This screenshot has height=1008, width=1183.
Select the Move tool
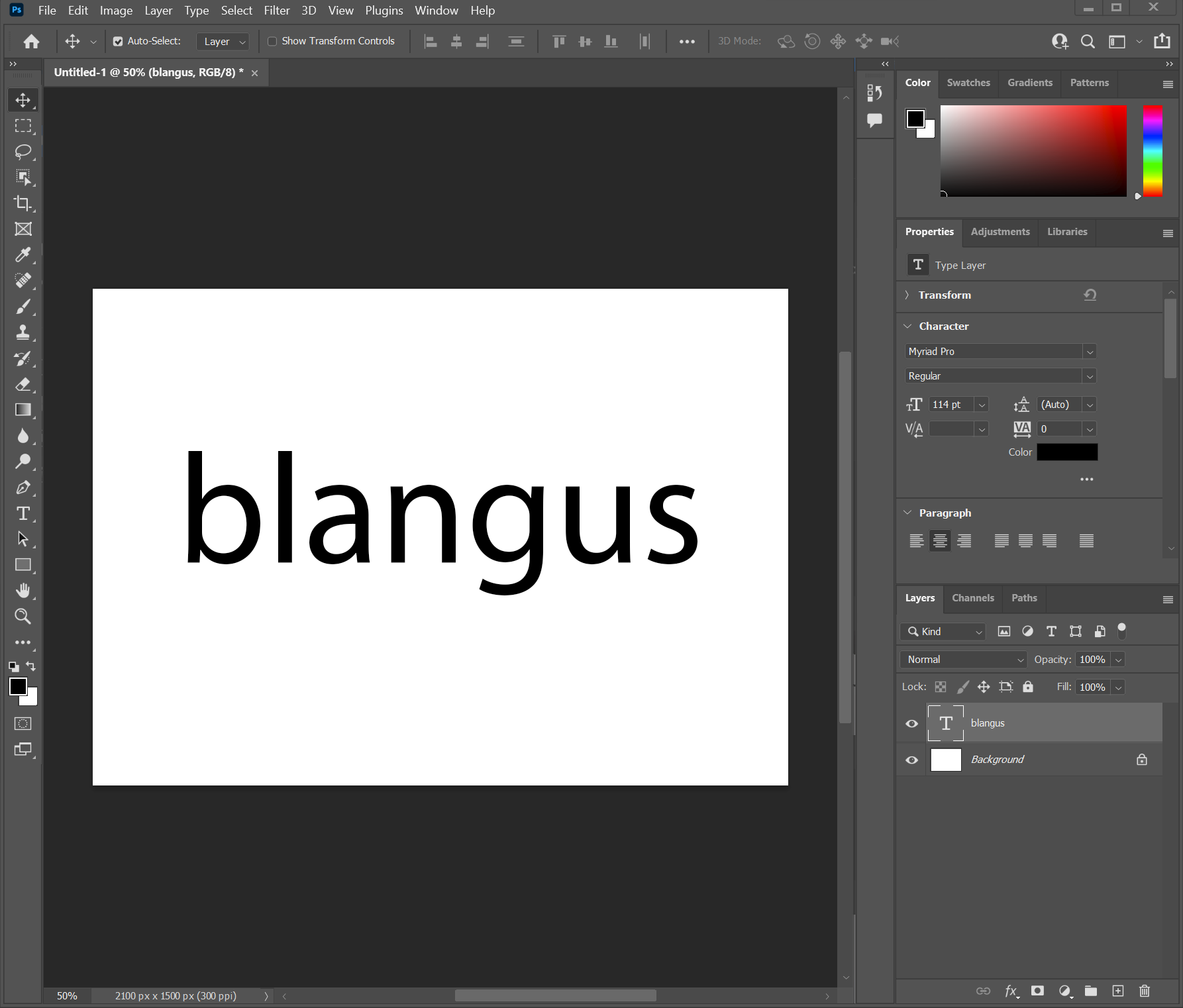[23, 100]
